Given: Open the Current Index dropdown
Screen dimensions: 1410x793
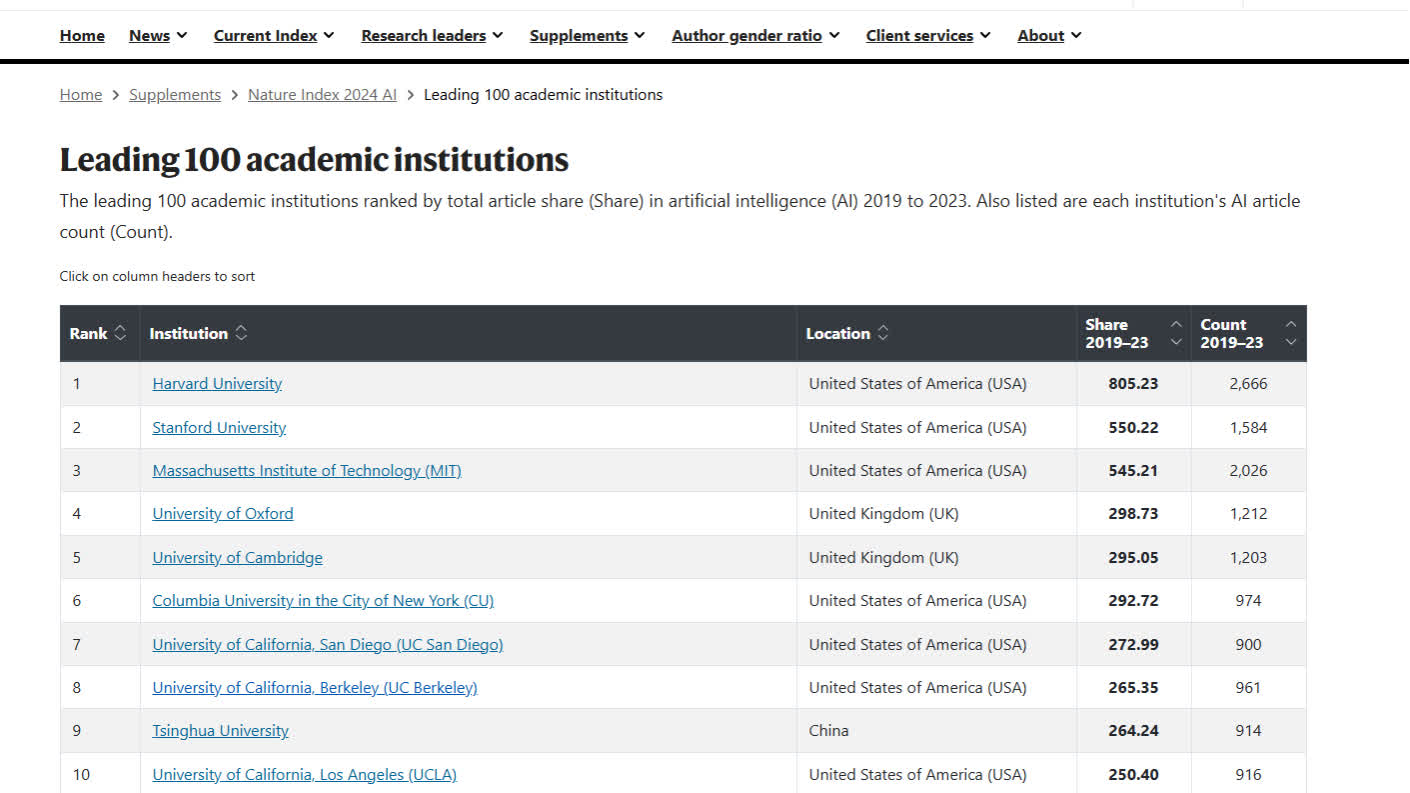Looking at the screenshot, I should pyautogui.click(x=273, y=36).
